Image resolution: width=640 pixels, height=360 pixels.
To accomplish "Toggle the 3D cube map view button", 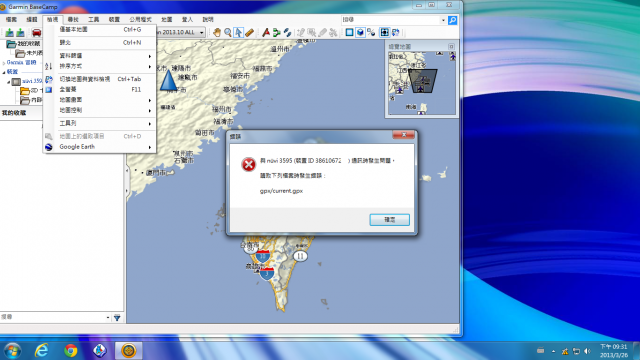I will tap(360, 32).
